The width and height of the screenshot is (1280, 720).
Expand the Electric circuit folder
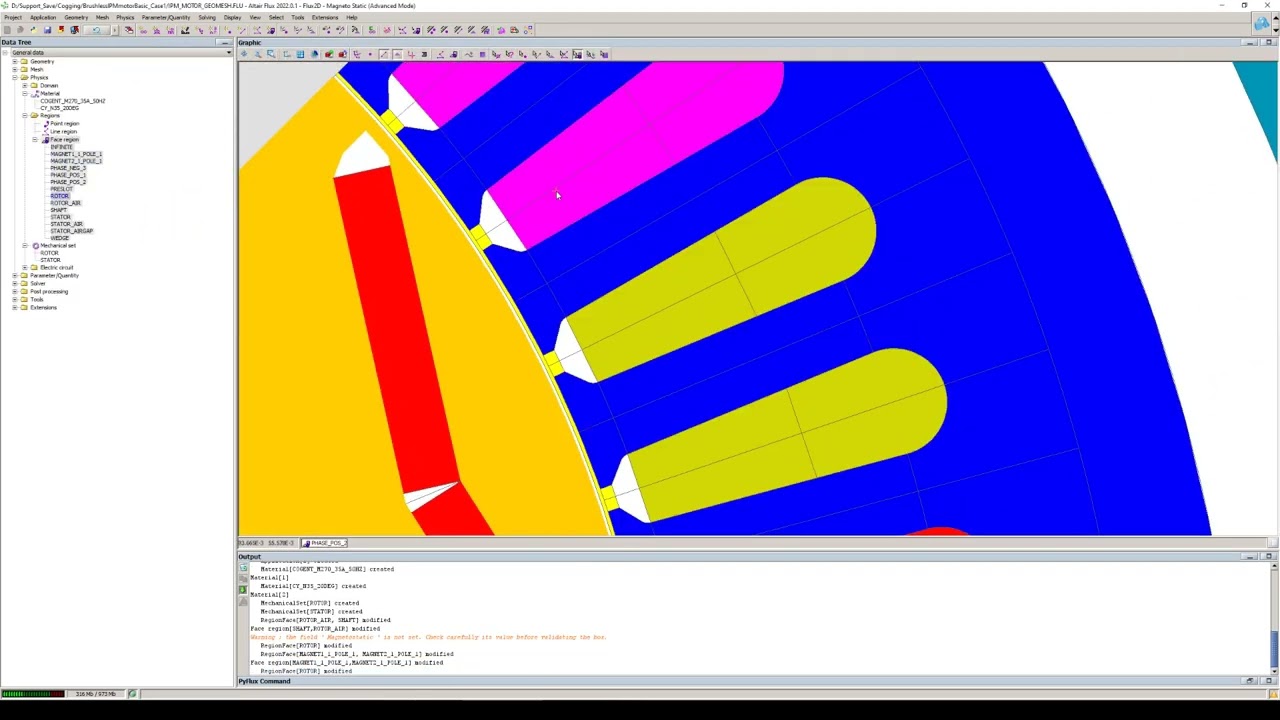(x=25, y=268)
